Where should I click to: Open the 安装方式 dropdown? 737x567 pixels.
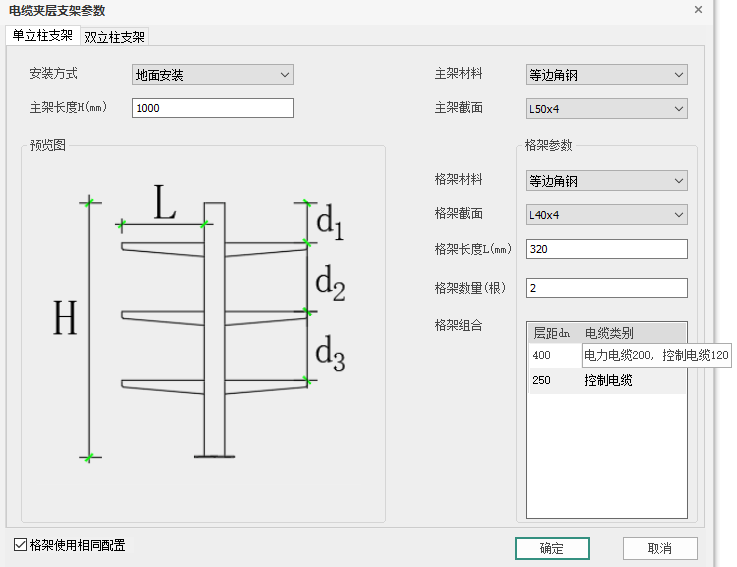coord(212,75)
